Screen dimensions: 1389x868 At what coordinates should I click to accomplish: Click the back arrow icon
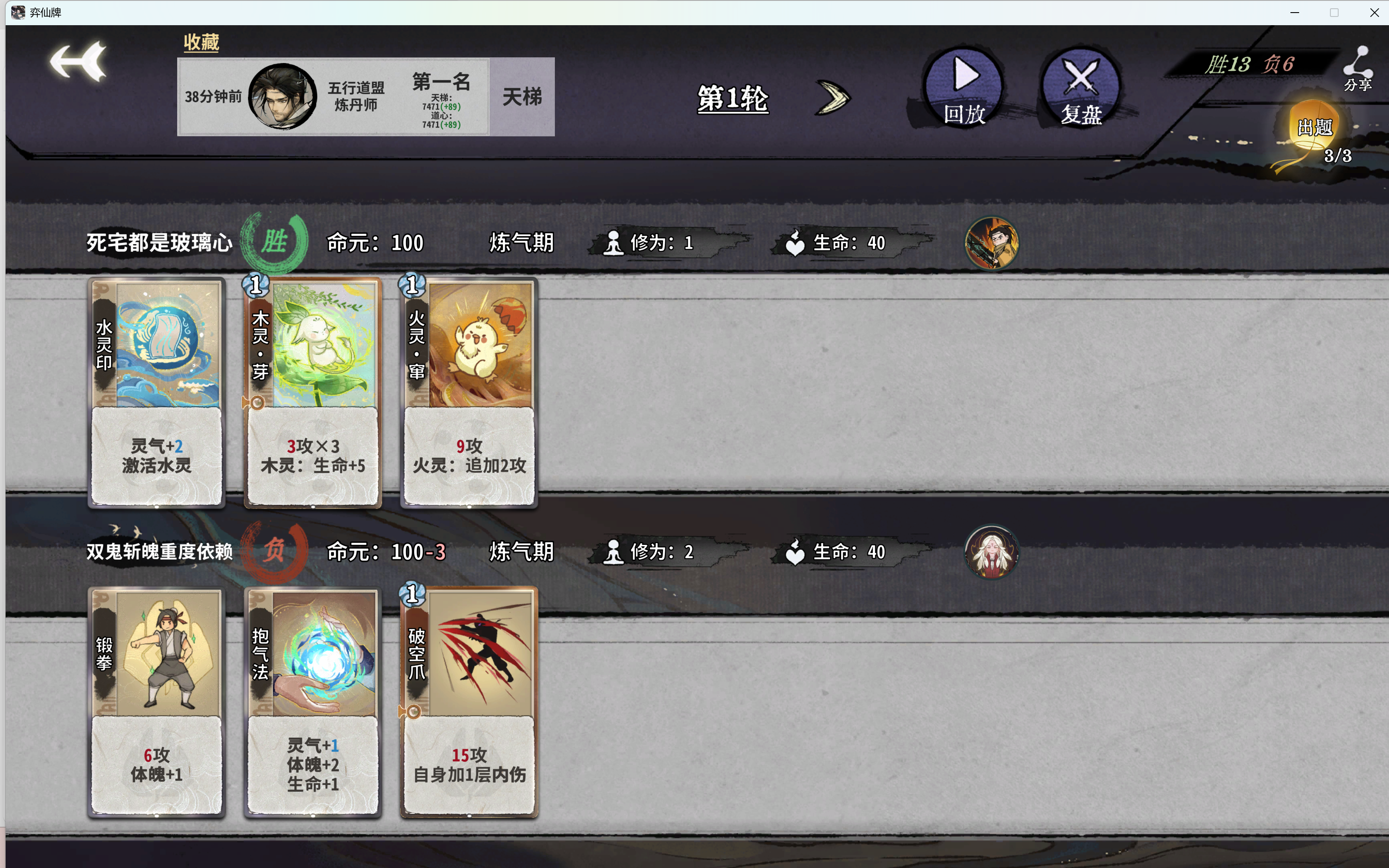pos(78,61)
